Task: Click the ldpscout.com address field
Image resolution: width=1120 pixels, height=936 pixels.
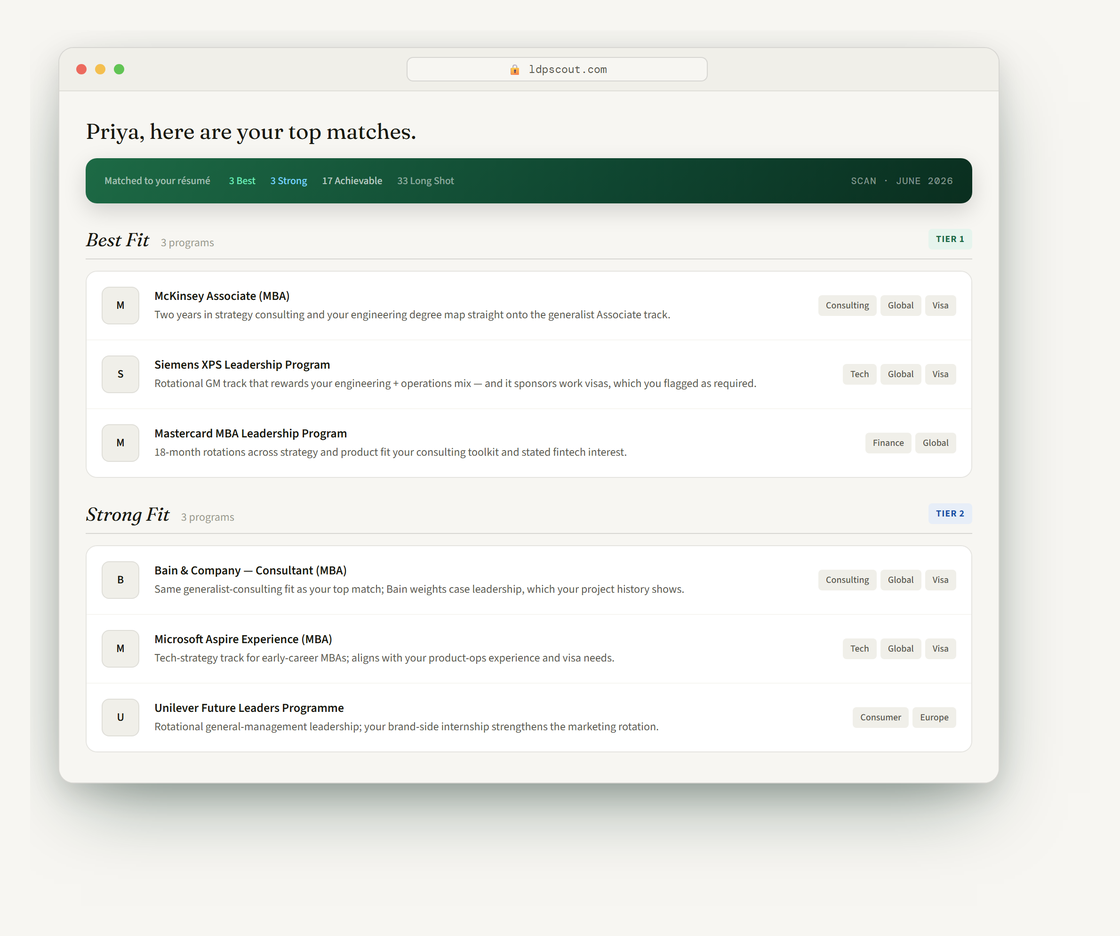Action: (557, 69)
